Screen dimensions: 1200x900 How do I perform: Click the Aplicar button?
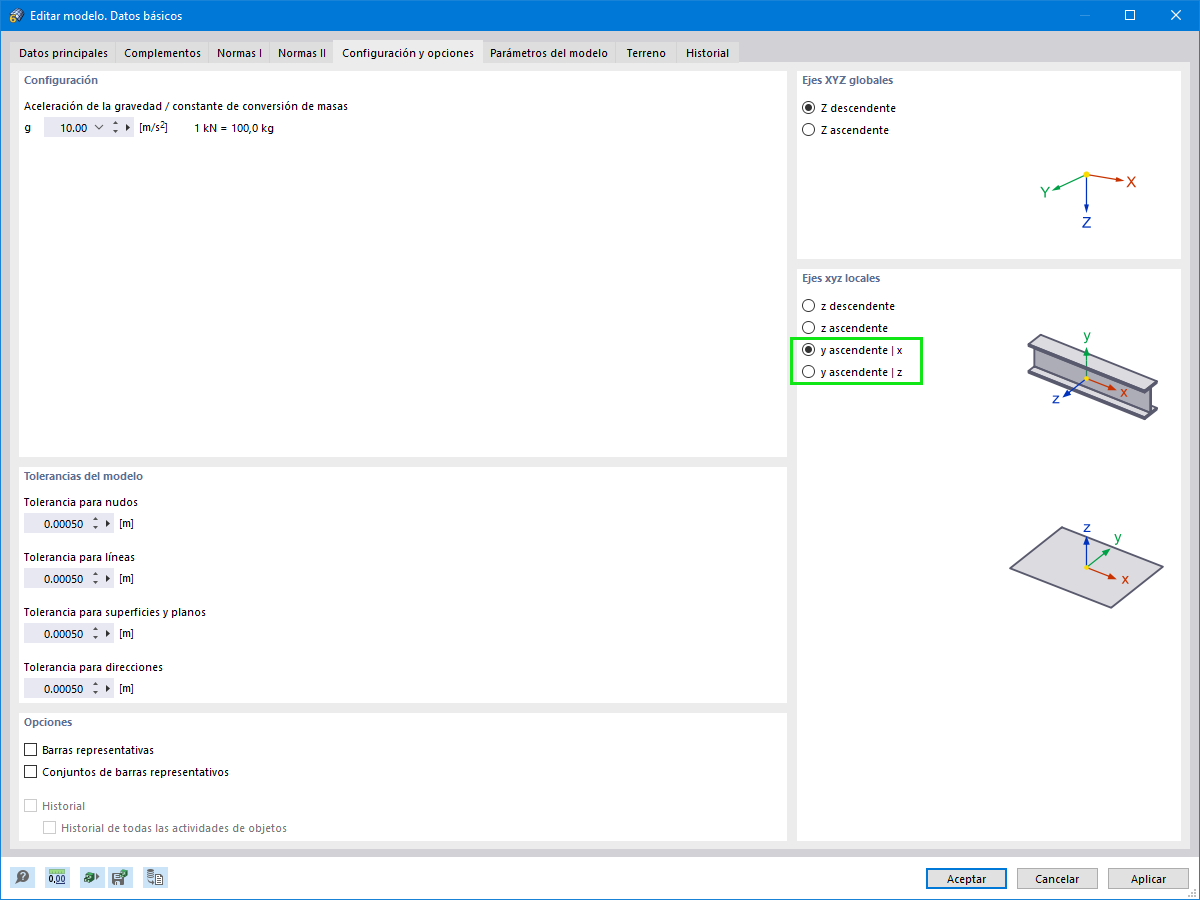[x=1148, y=879]
